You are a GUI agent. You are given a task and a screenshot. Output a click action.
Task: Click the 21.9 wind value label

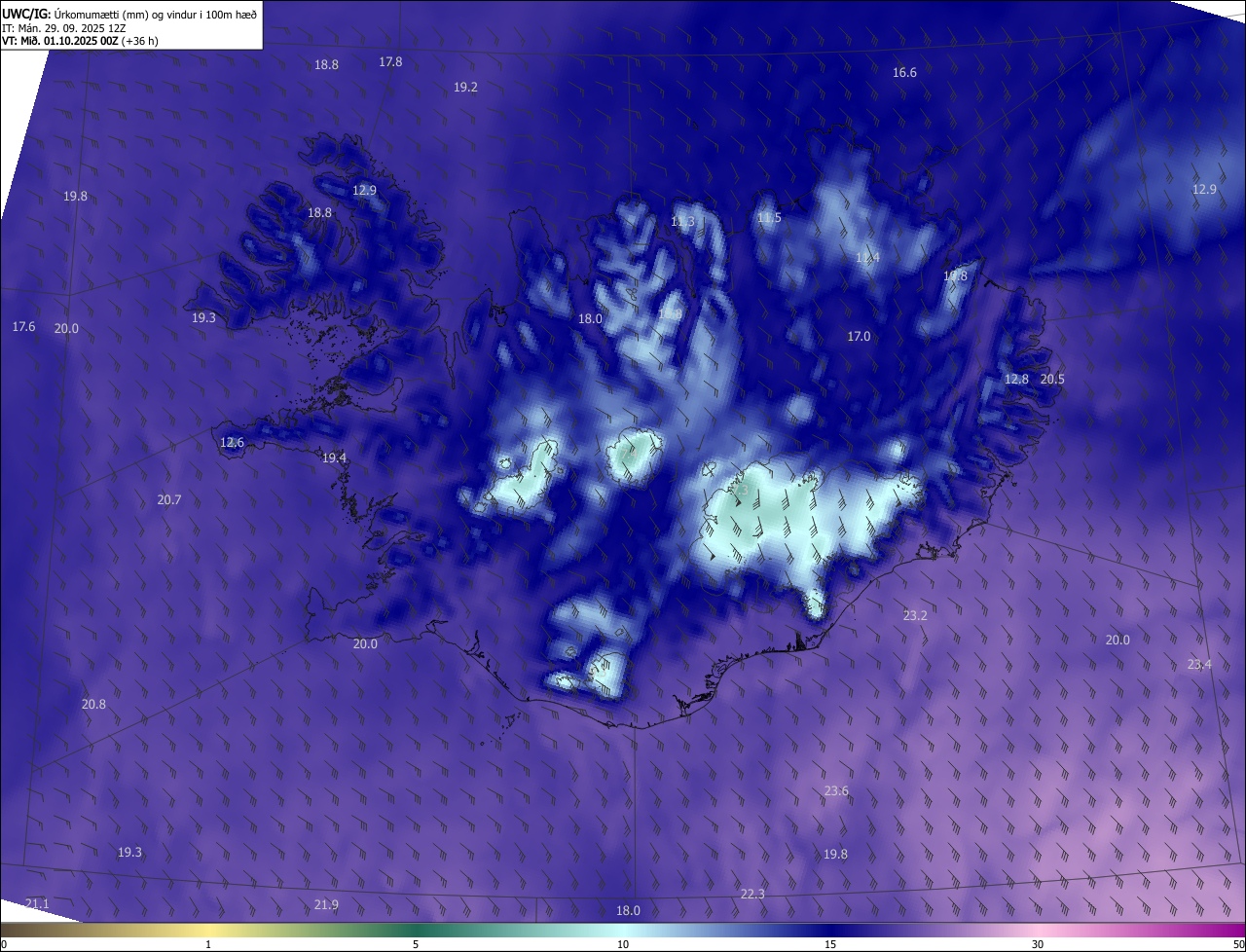point(326,904)
